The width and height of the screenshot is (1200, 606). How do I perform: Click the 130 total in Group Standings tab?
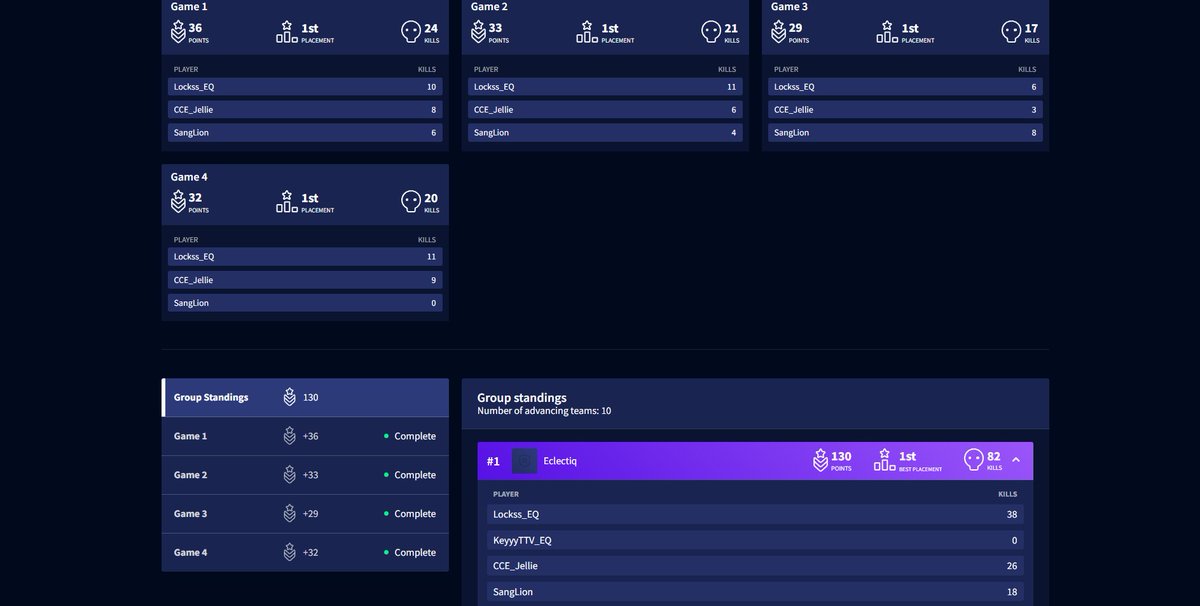pyautogui.click(x=311, y=397)
